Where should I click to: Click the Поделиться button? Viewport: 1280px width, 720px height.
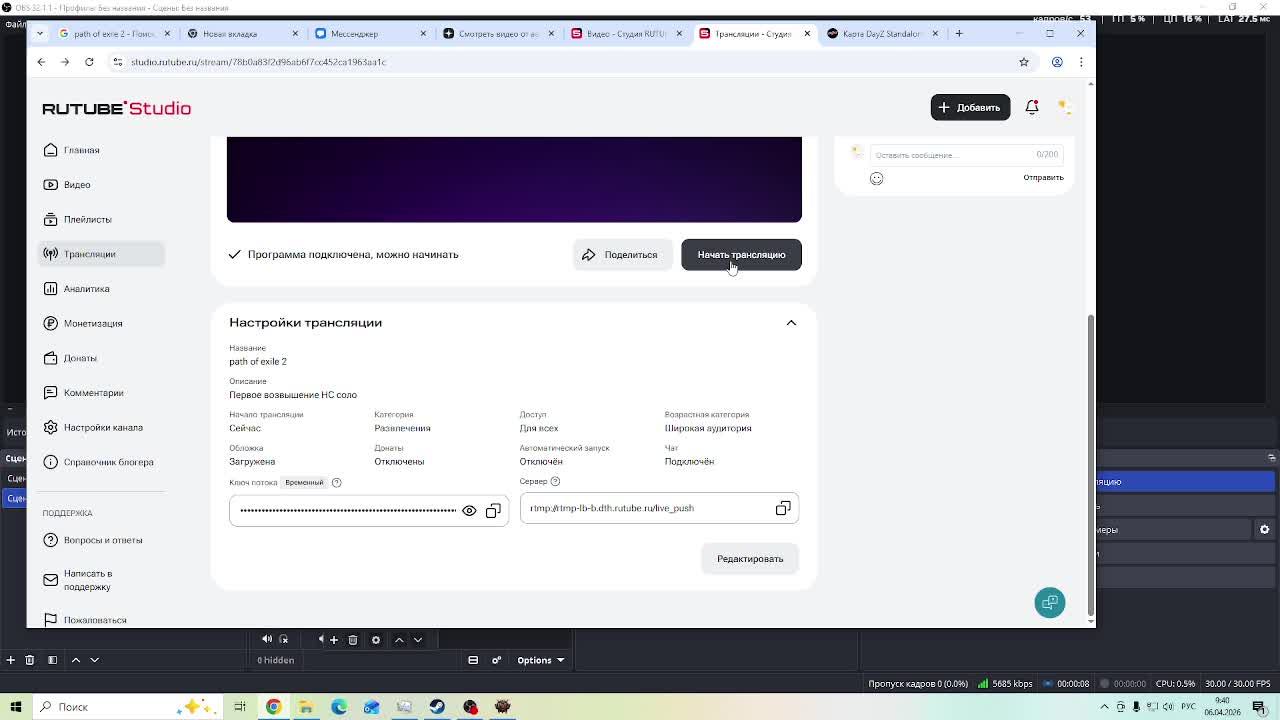pos(621,255)
